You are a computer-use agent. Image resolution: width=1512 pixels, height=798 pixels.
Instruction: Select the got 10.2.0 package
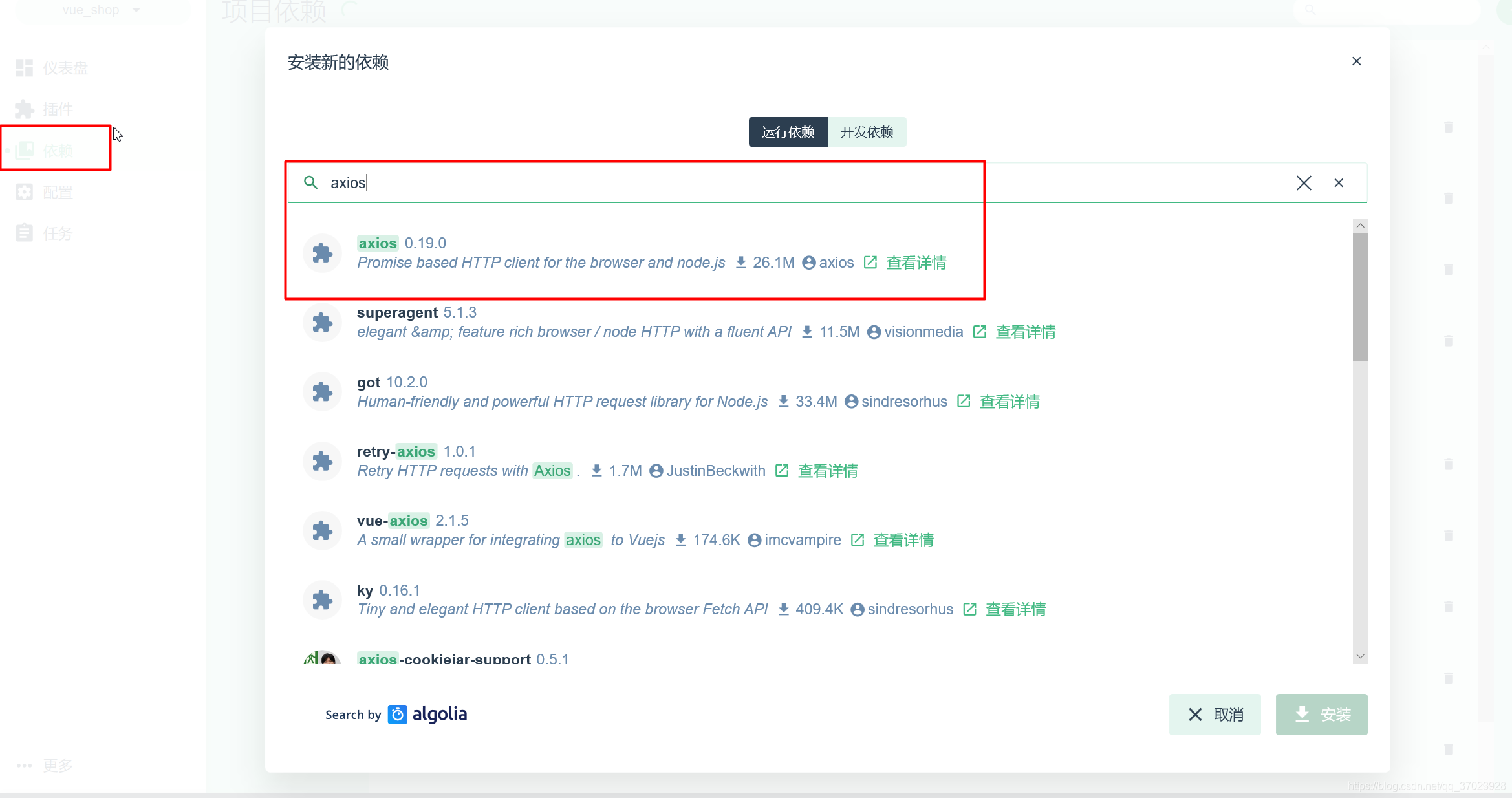820,392
